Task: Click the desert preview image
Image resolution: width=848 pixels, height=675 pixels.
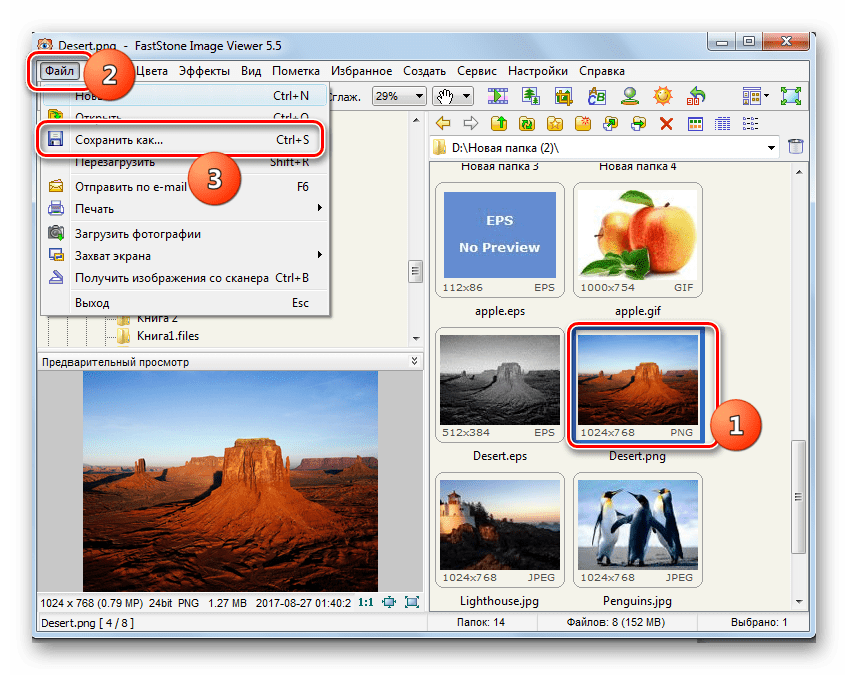Action: [x=230, y=481]
